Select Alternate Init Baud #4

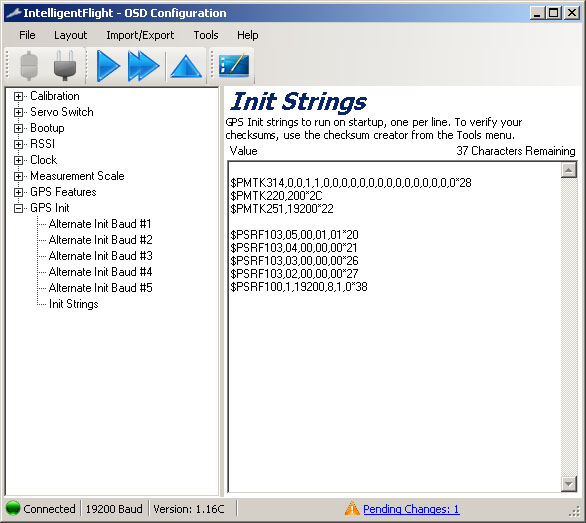pos(101,272)
